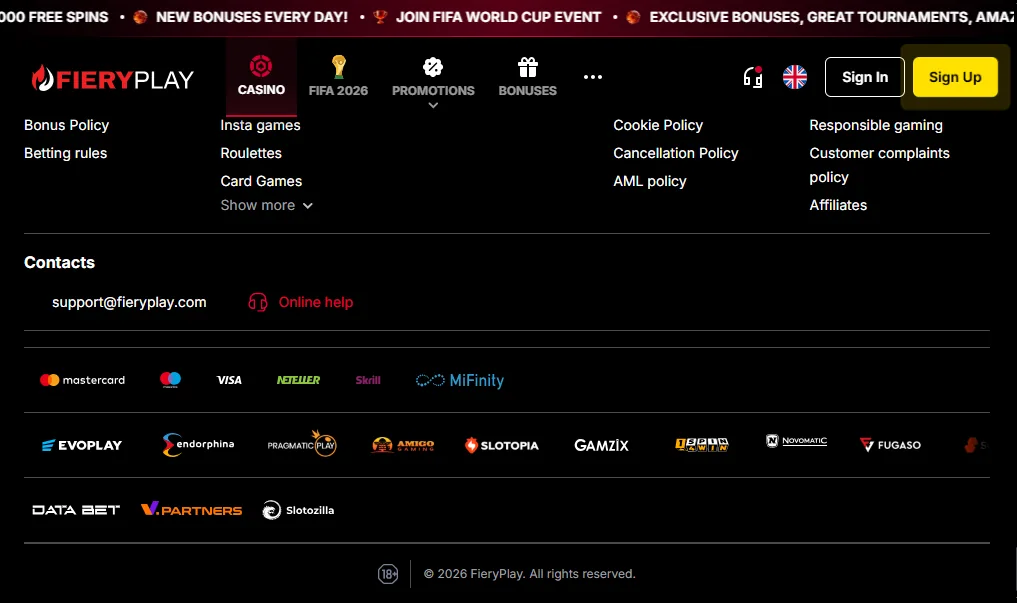This screenshot has width=1017, height=603.
Task: Open the Cancellation Policy link
Action: 676,153
